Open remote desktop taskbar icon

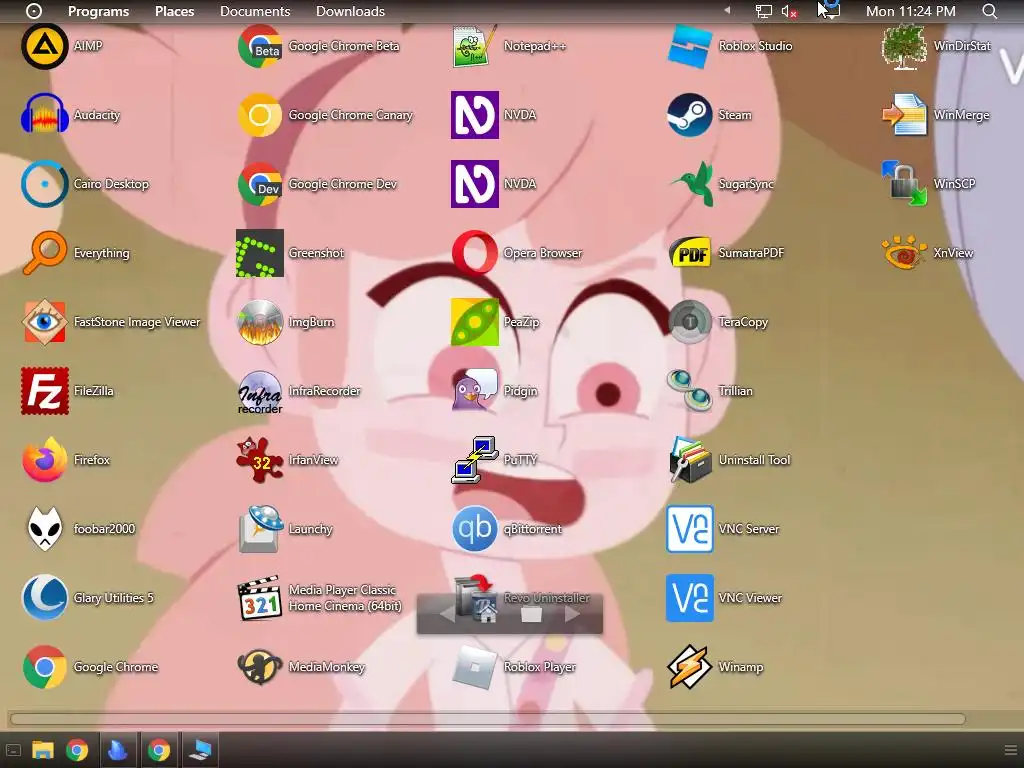[x=200, y=750]
